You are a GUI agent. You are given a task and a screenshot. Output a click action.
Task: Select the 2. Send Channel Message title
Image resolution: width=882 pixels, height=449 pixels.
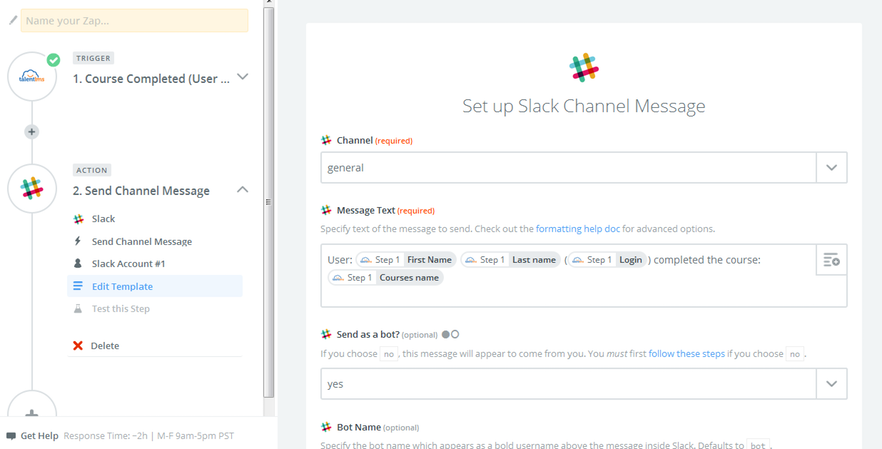point(141,191)
